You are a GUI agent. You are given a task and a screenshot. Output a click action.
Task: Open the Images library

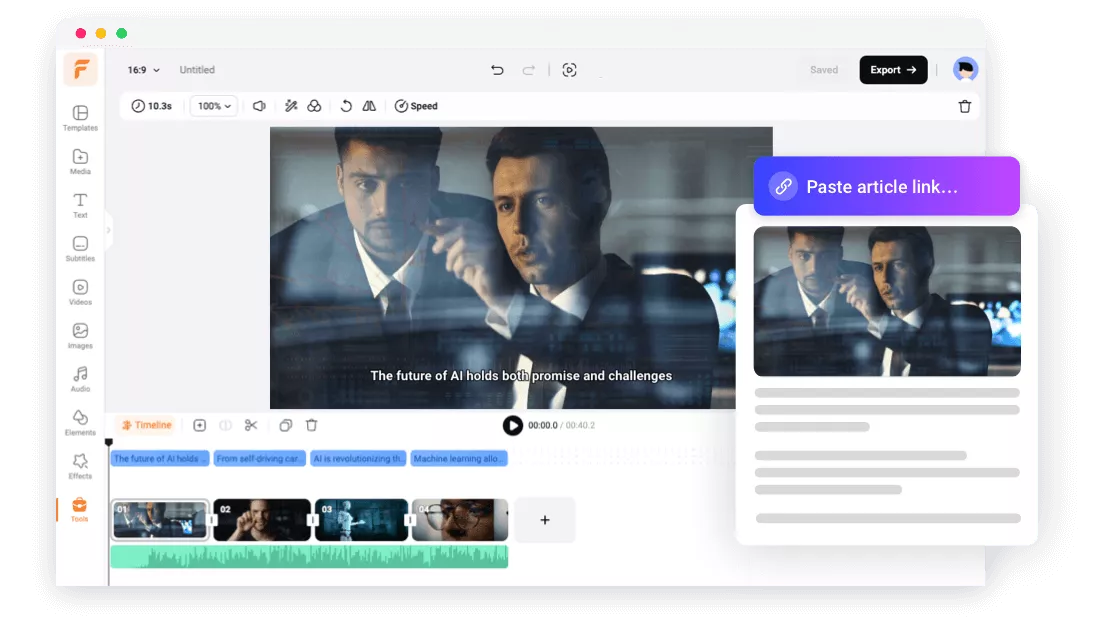[x=80, y=336]
